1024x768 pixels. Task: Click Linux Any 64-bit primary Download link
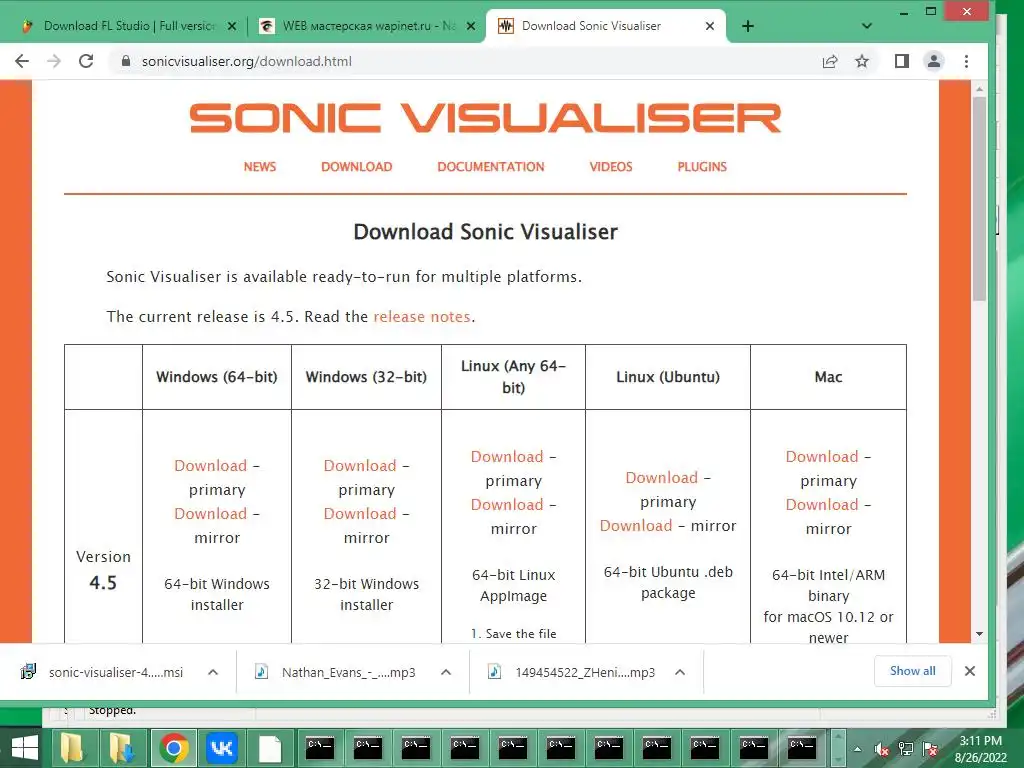pyautogui.click(x=507, y=456)
